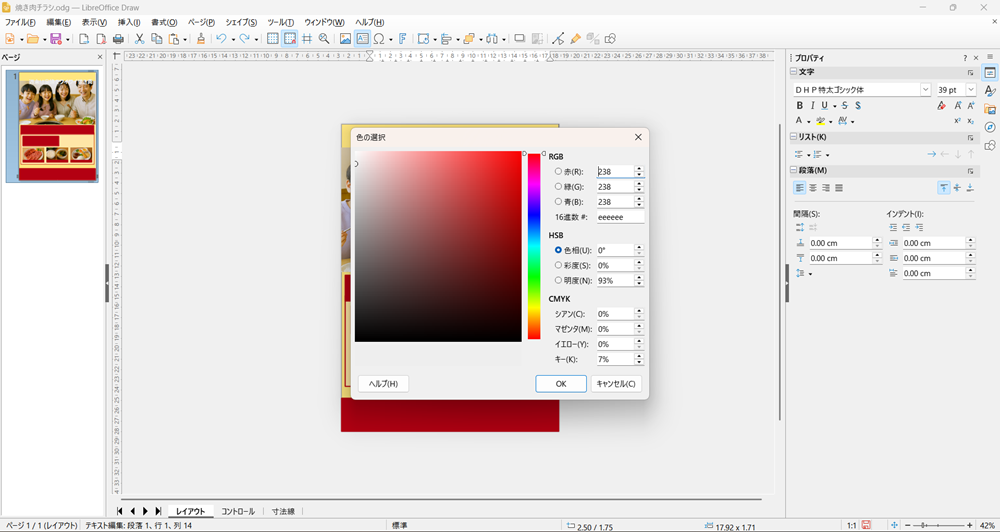Open the font color dropdown arrow
Screen dimensions: 1000x532
click(808, 121)
